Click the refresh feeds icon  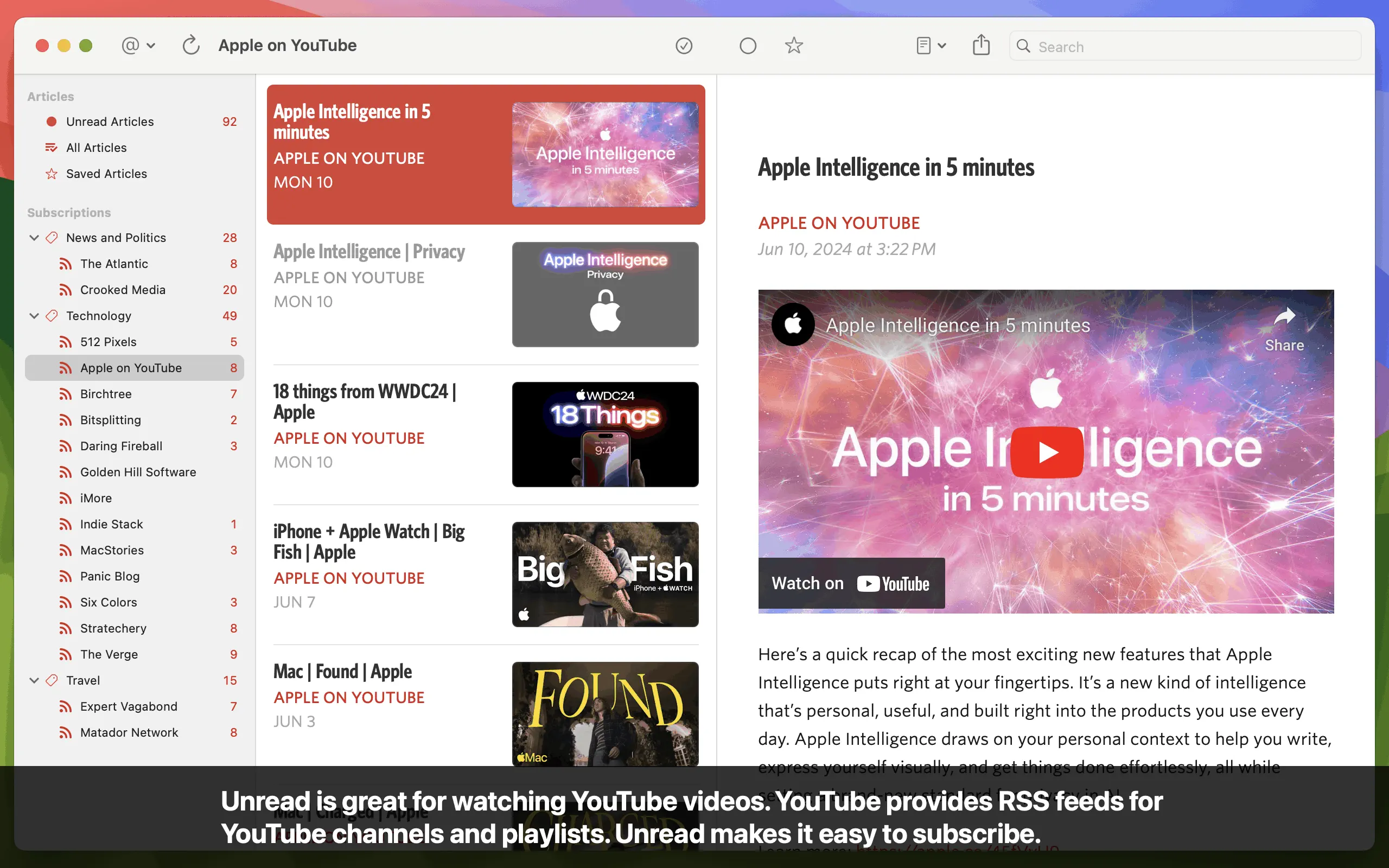(x=190, y=46)
